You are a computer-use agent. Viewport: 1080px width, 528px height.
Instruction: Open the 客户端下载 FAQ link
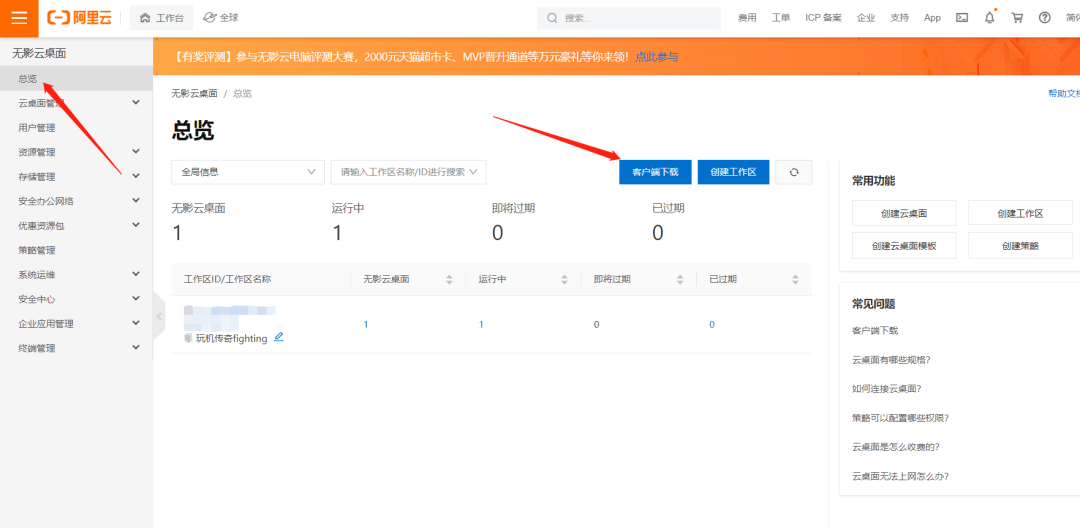(x=875, y=330)
